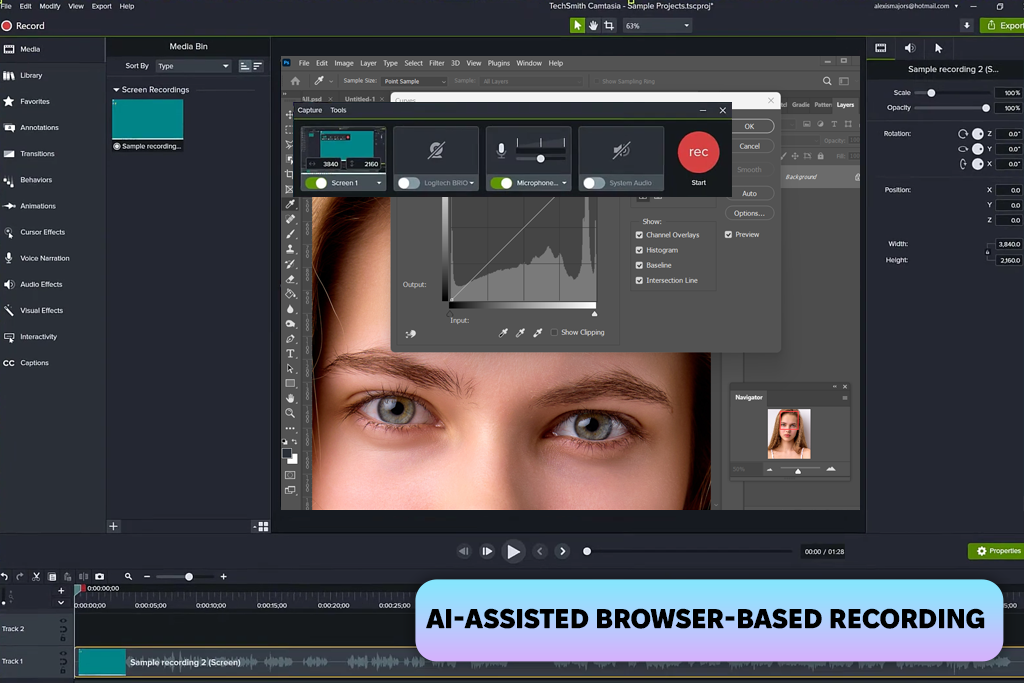The width and height of the screenshot is (1024, 683).
Task: Select the crop mode tool
Action: [609, 25]
